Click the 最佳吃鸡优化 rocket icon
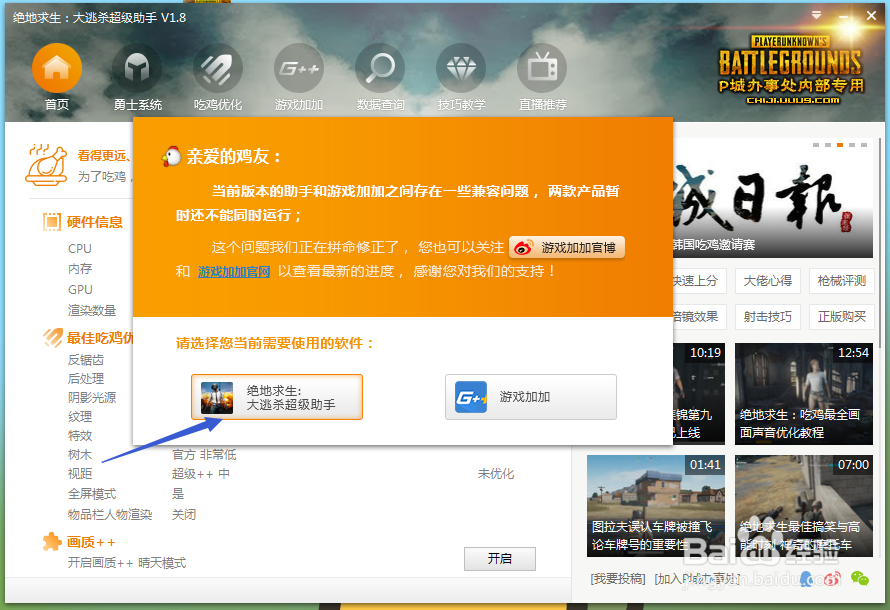This screenshot has width=890, height=610. point(53,338)
